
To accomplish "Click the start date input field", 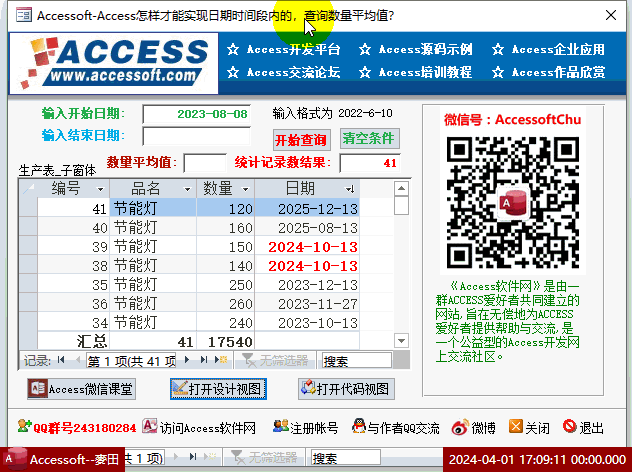I will point(196,114).
